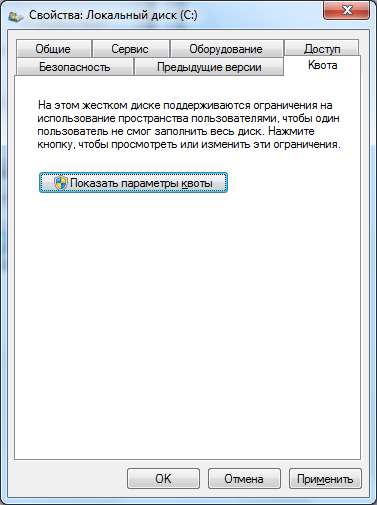
Task: Click the title 'Свойства: Локальный диск (C:)'
Action: coord(113,15)
